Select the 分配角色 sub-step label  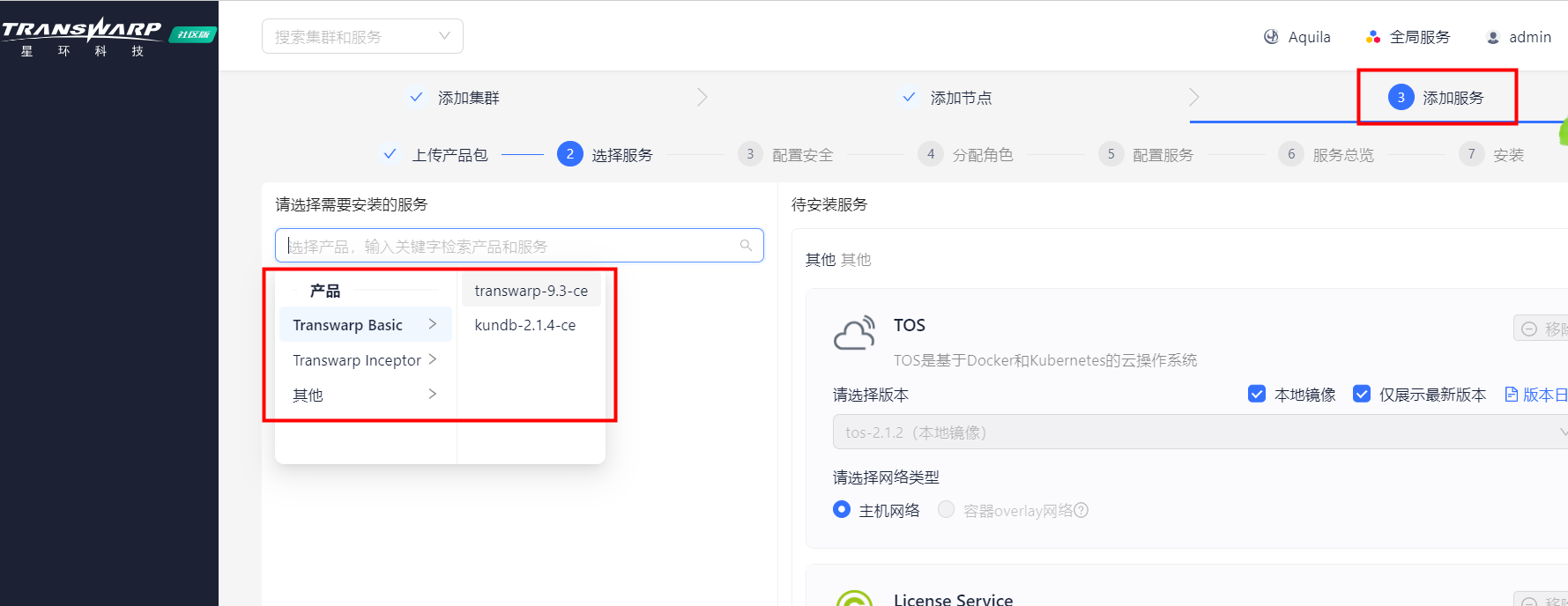pos(983,155)
